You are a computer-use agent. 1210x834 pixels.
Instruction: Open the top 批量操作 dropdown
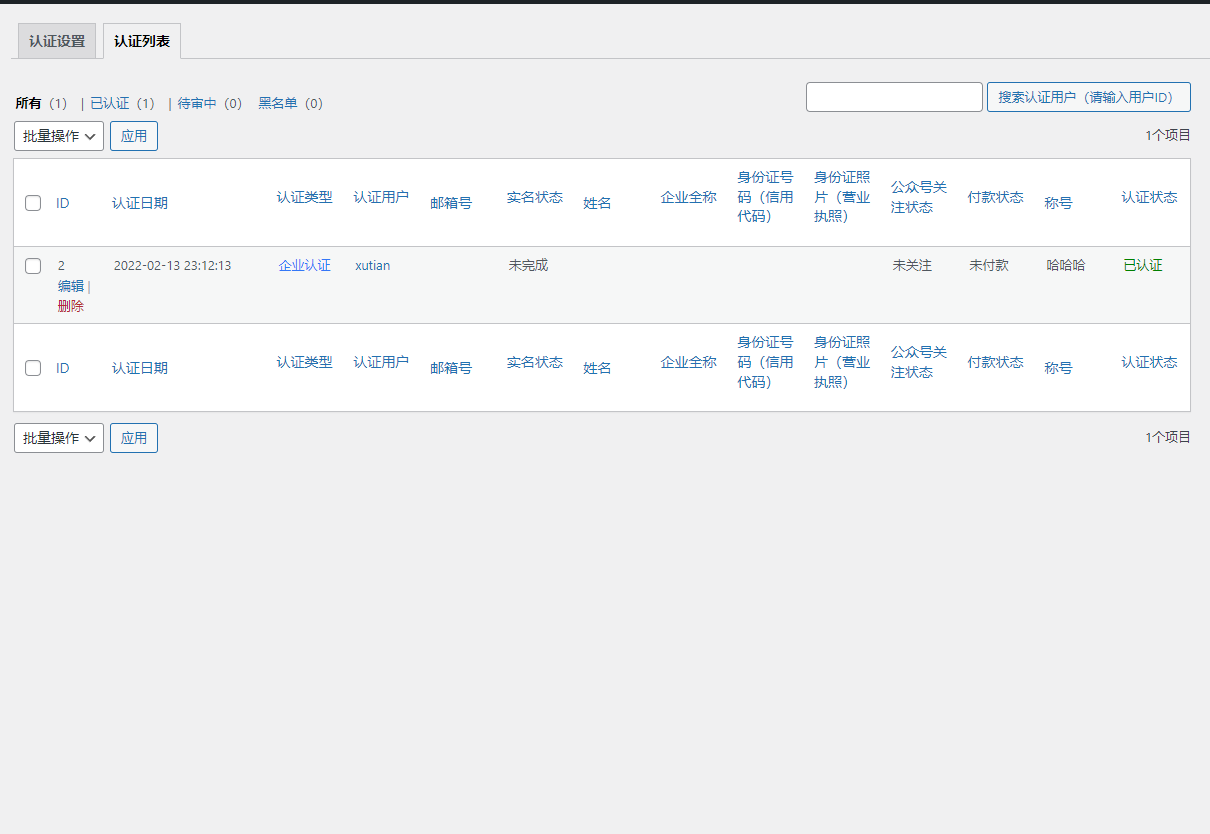pyautogui.click(x=59, y=136)
